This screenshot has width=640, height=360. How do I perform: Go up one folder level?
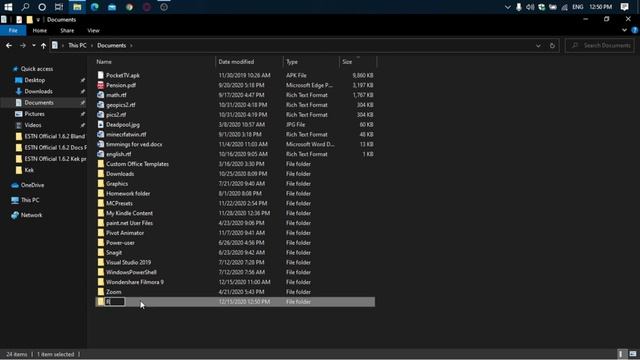[x=43, y=45]
